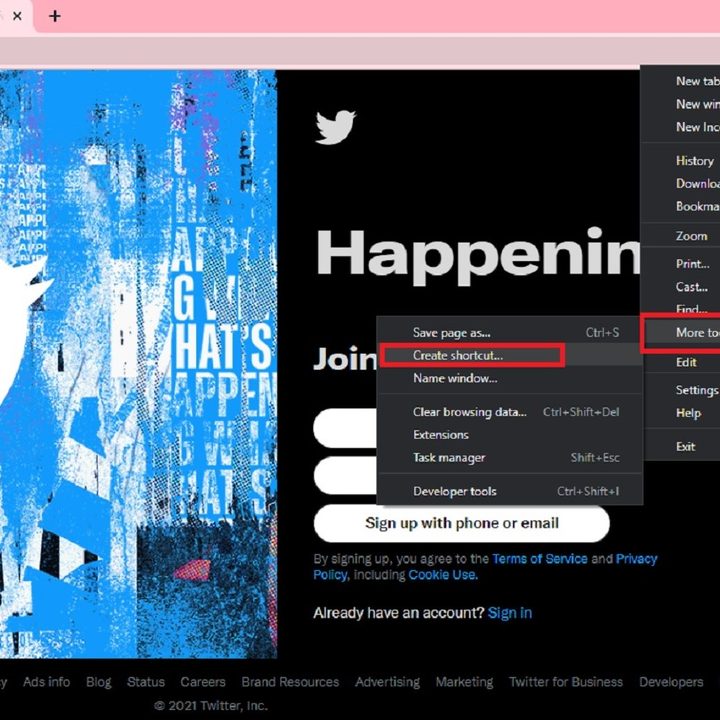Open Marketing footer link

464,682
